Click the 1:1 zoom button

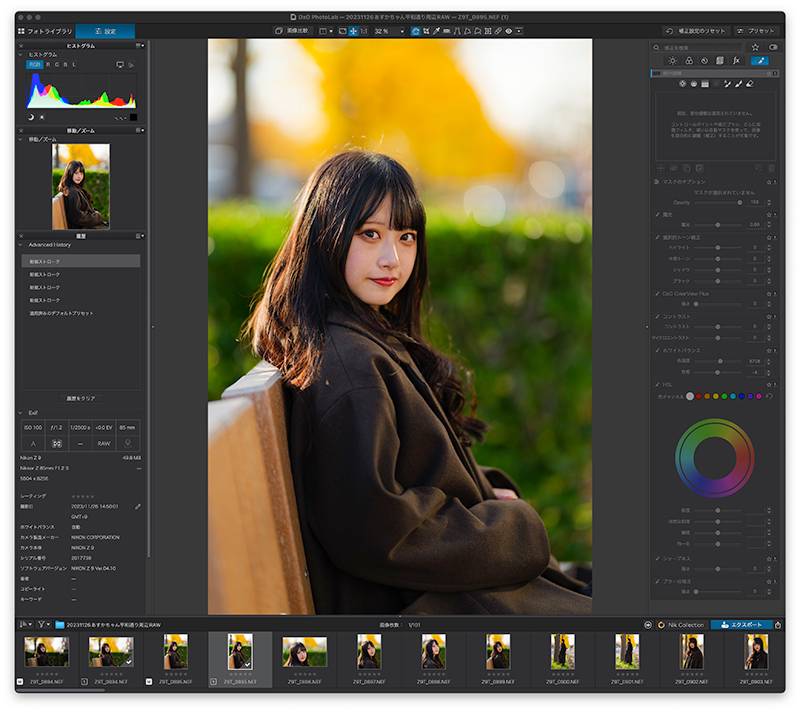point(364,31)
